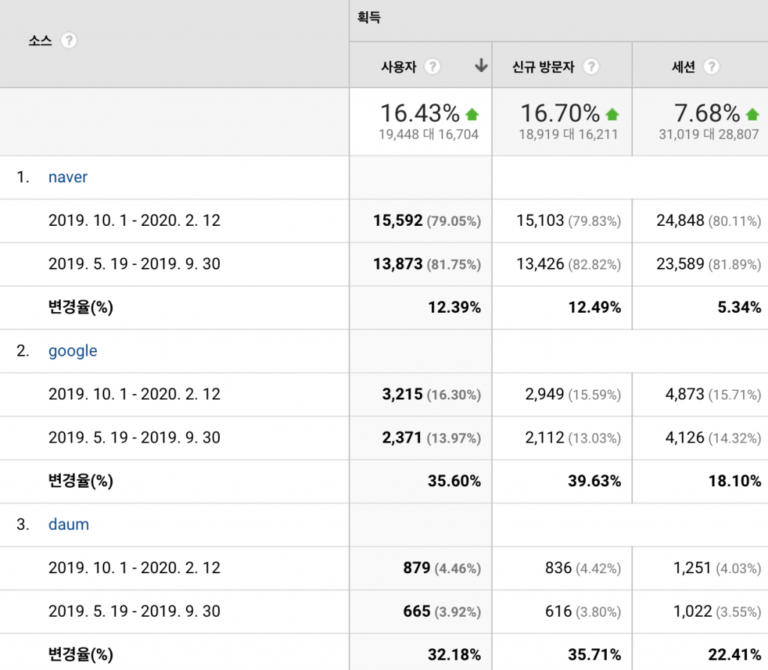The image size is (768, 670).
Task: Open the google source link
Action: [x=72, y=351]
